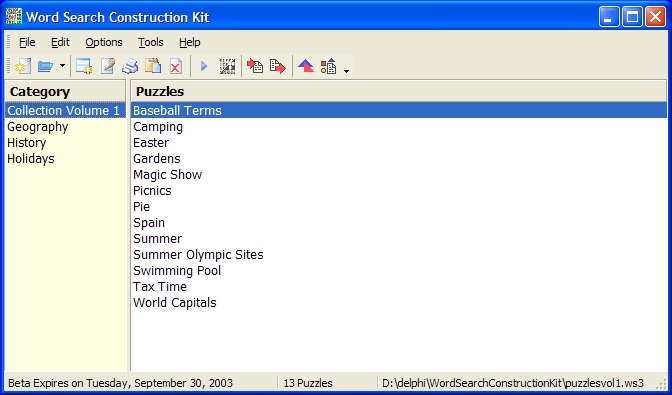Open the Options menu
672x395 pixels.
(x=104, y=42)
